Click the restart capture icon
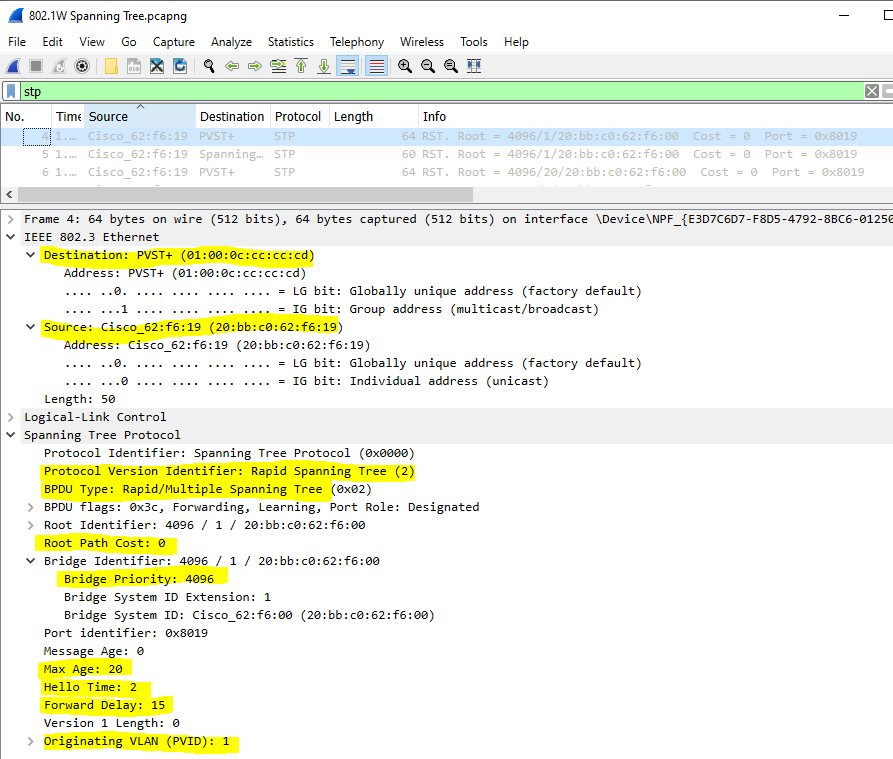The height and width of the screenshot is (759, 893). click(x=59, y=66)
